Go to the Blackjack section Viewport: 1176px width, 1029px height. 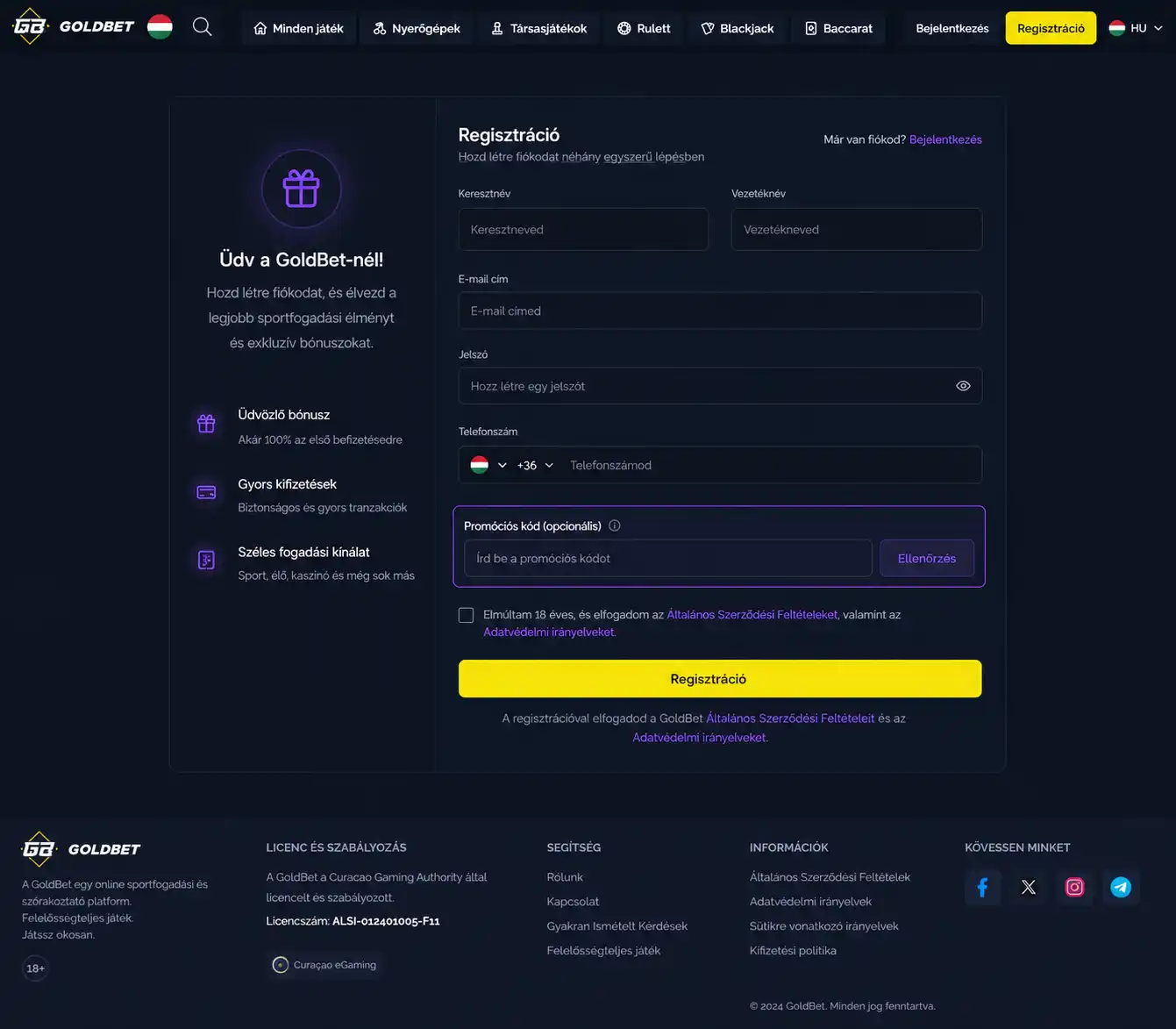pos(738,28)
